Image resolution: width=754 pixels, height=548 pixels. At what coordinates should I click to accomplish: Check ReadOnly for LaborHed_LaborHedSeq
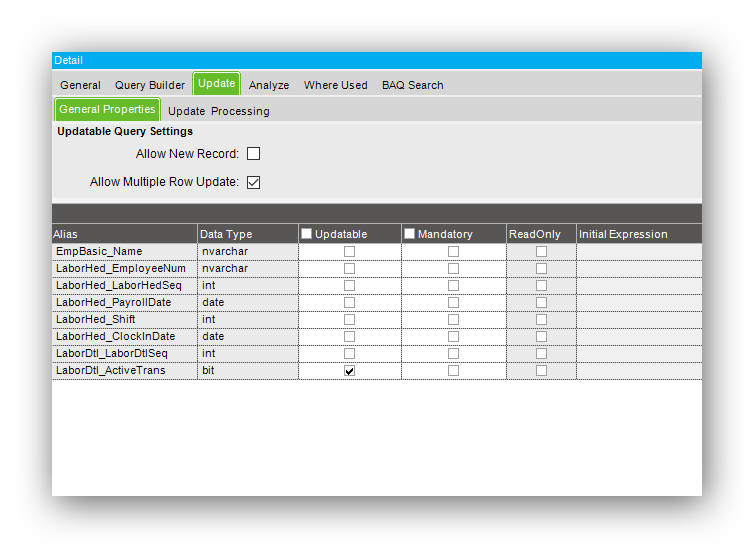pyautogui.click(x=541, y=286)
